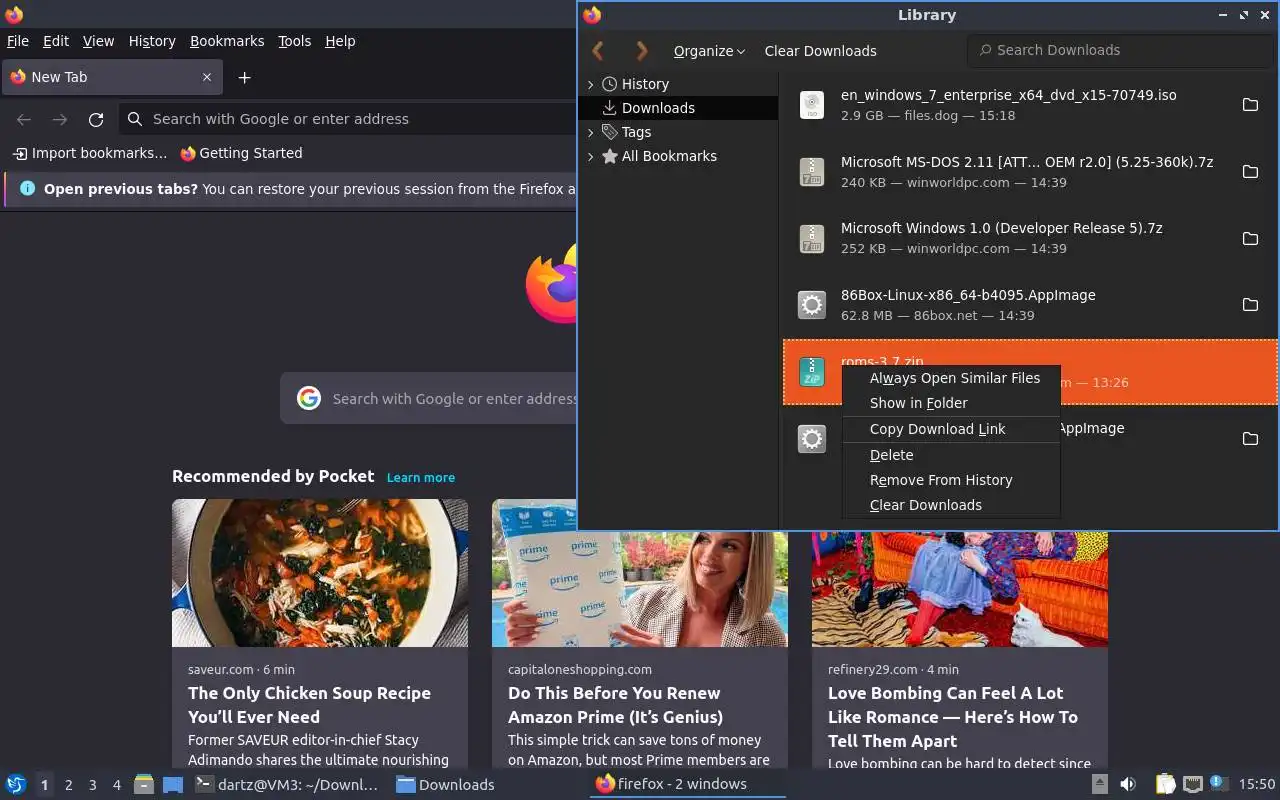The image size is (1280, 800).
Task: Click the zip icon of roms-3.7.zip
Action: tap(812, 372)
